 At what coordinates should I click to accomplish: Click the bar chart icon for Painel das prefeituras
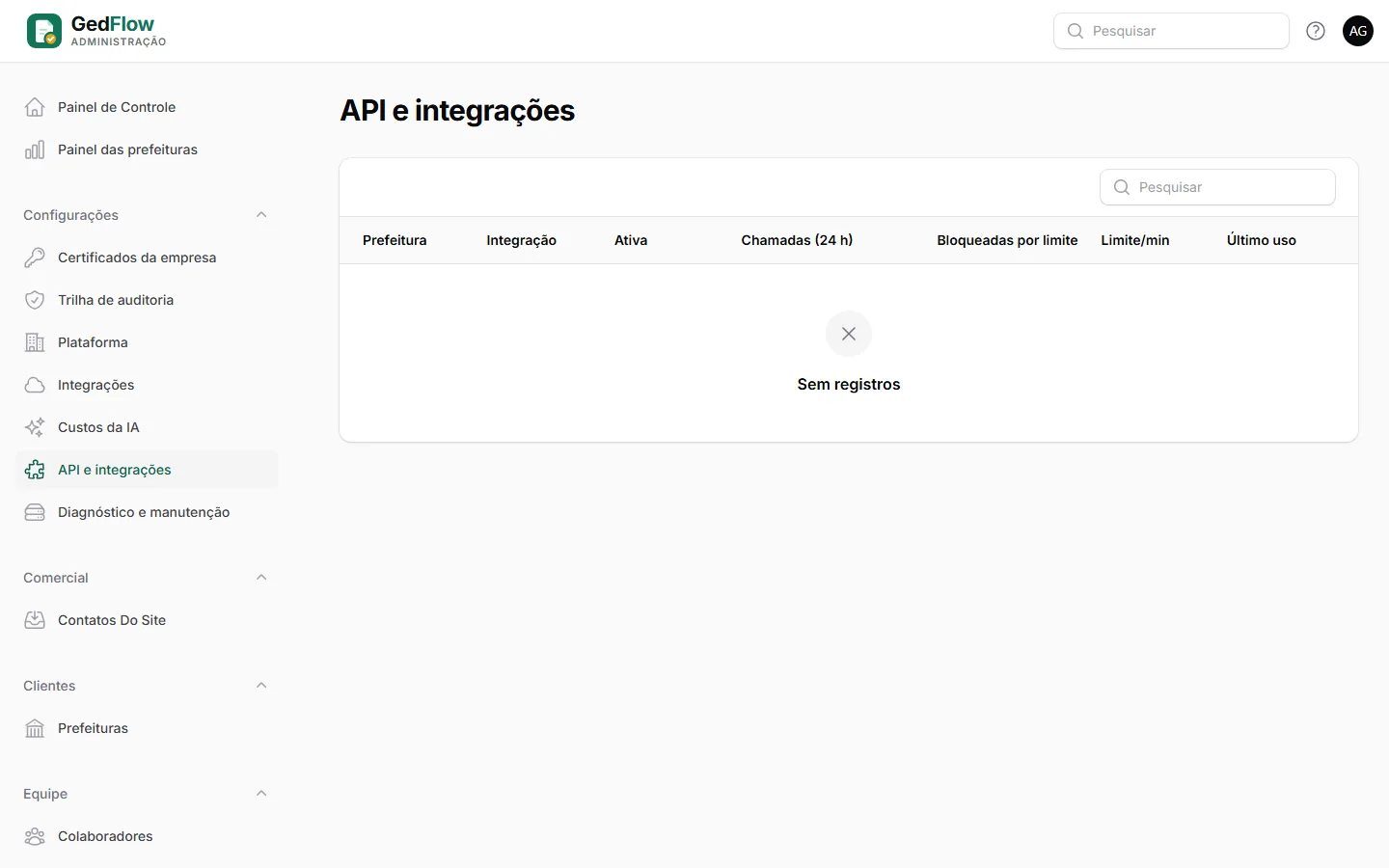pos(35,149)
